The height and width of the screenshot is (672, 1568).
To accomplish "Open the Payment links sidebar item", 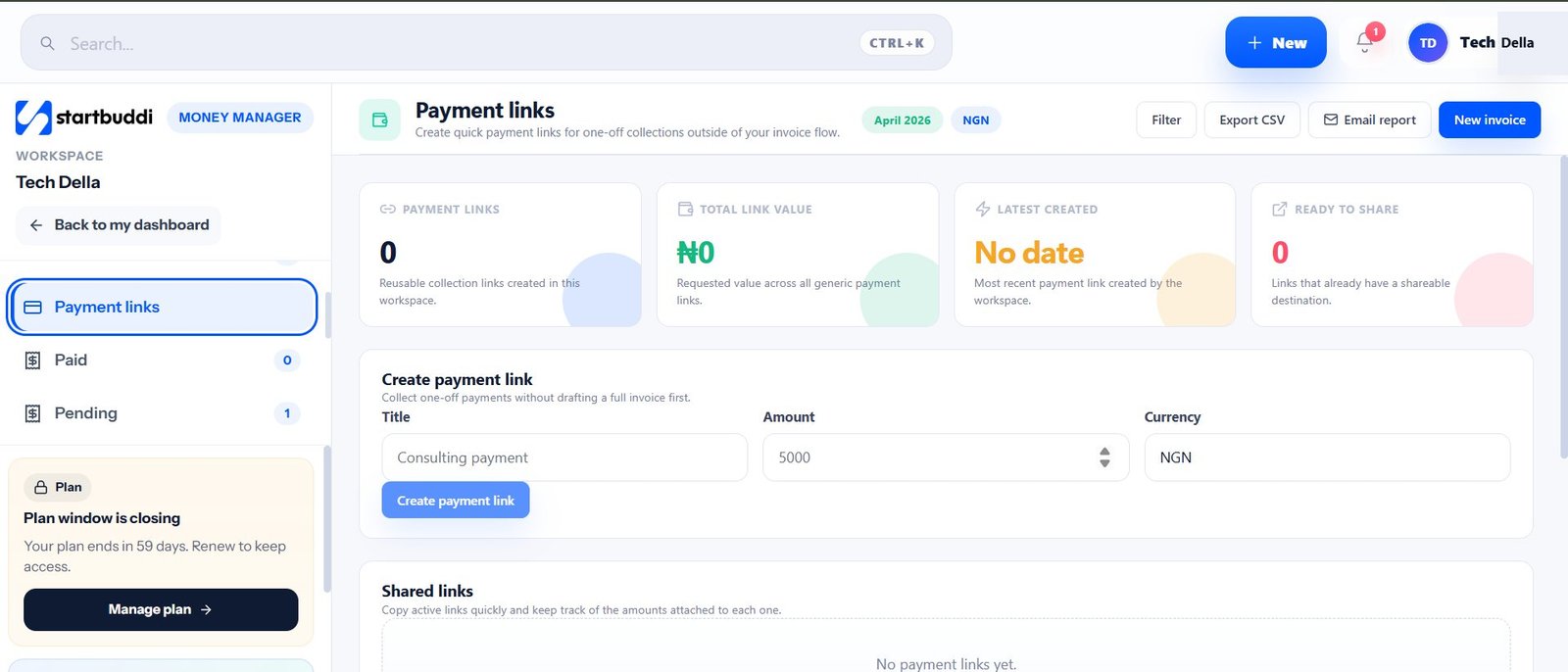I will (x=163, y=307).
